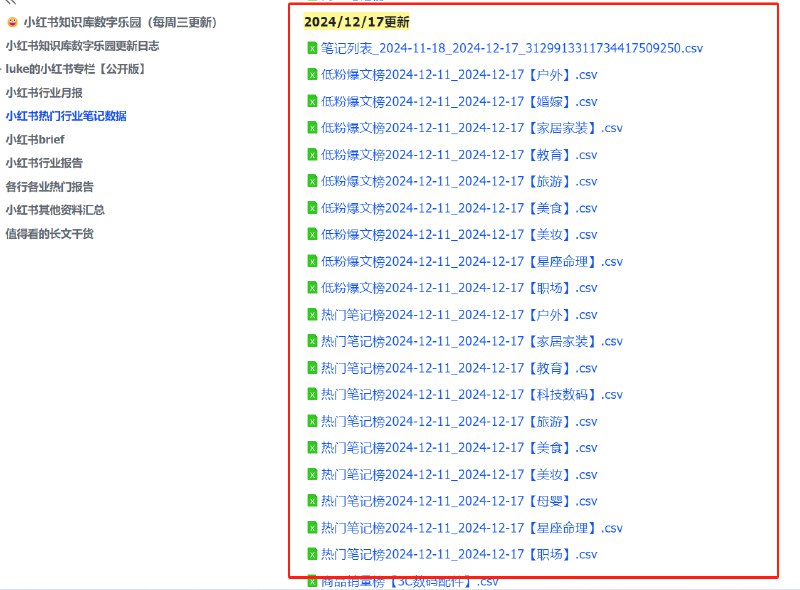Open 低粉爆文榜【美妆】.csv file link
The image size is (800, 590).
coord(459,235)
